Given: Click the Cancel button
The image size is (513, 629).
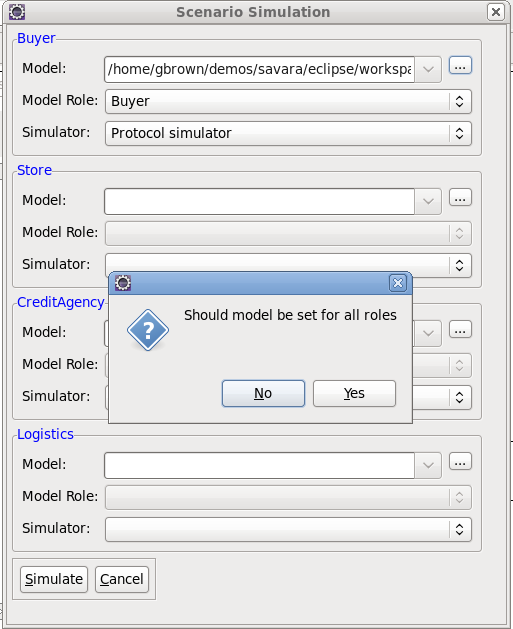Looking at the screenshot, I should pos(122,579).
